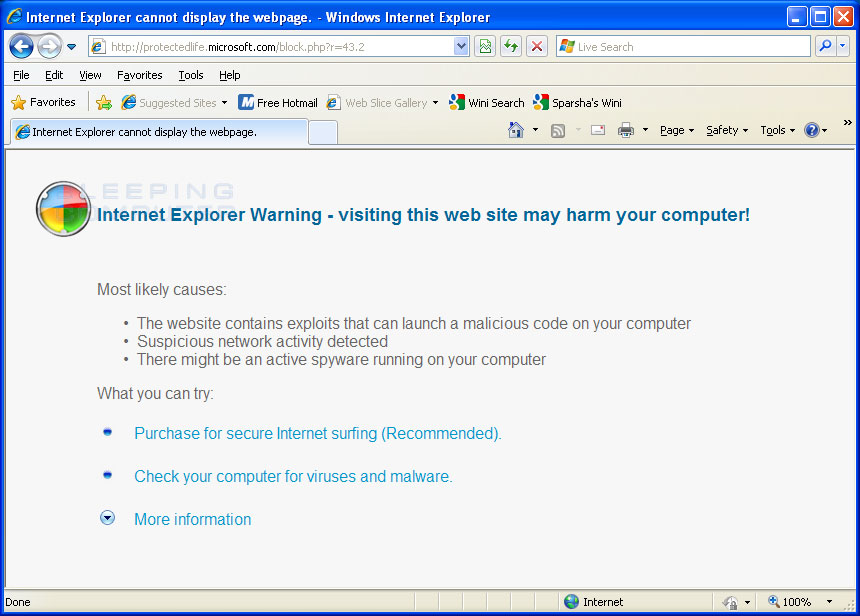This screenshot has width=860, height=616.
Task: Click the magnifying glass Search button
Action: click(825, 47)
